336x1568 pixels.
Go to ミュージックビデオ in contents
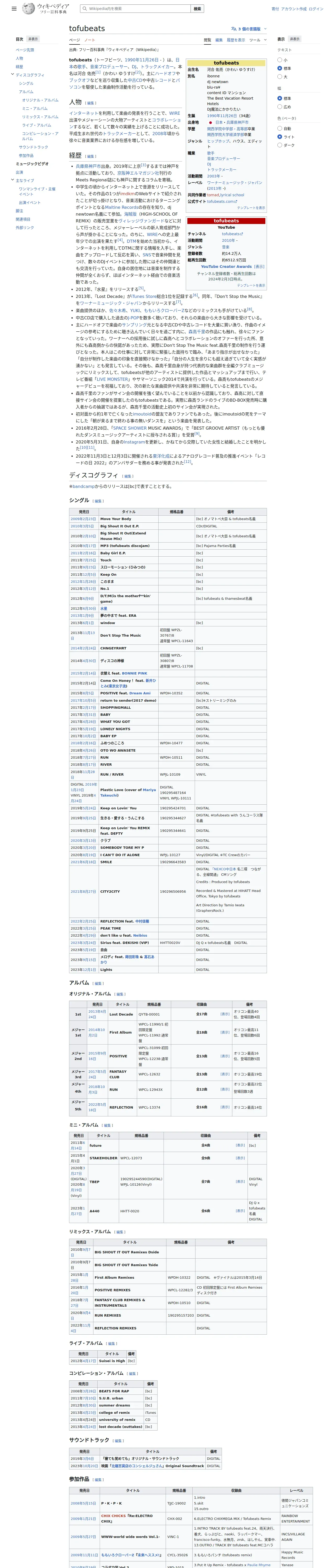click(32, 164)
